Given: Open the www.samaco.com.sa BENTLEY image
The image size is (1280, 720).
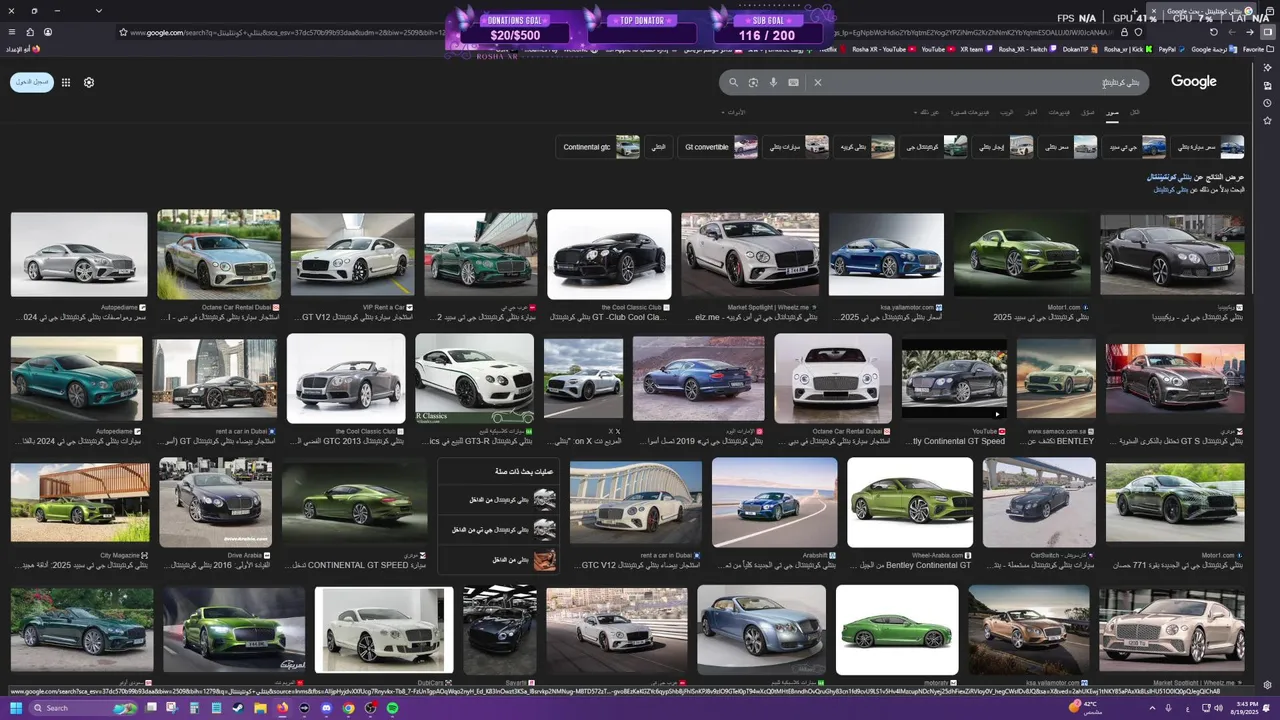Looking at the screenshot, I should click(1056, 378).
